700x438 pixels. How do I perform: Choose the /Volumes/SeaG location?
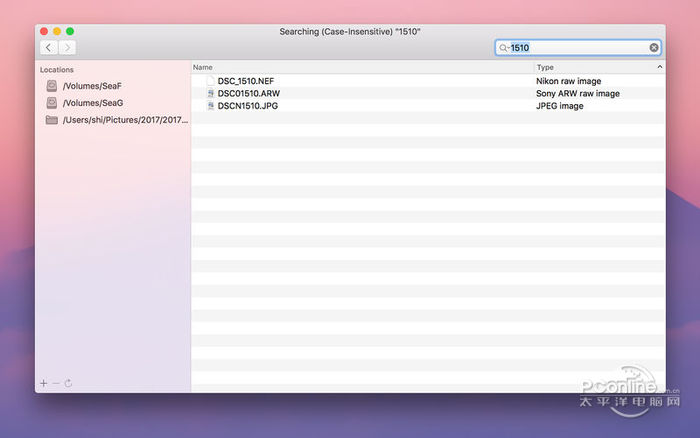[93, 103]
